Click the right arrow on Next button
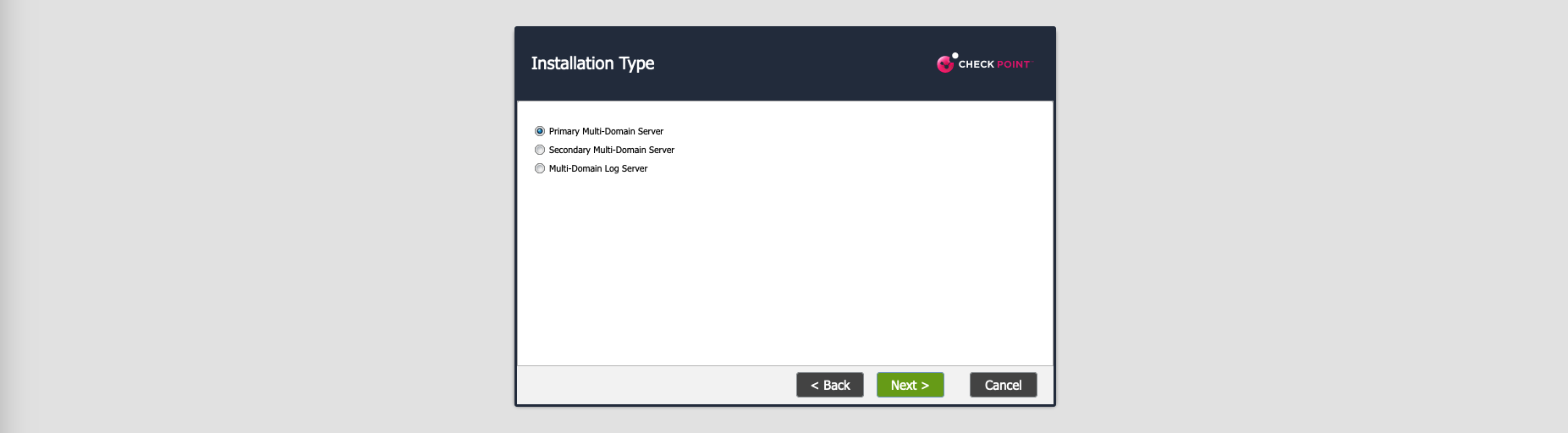 point(925,386)
